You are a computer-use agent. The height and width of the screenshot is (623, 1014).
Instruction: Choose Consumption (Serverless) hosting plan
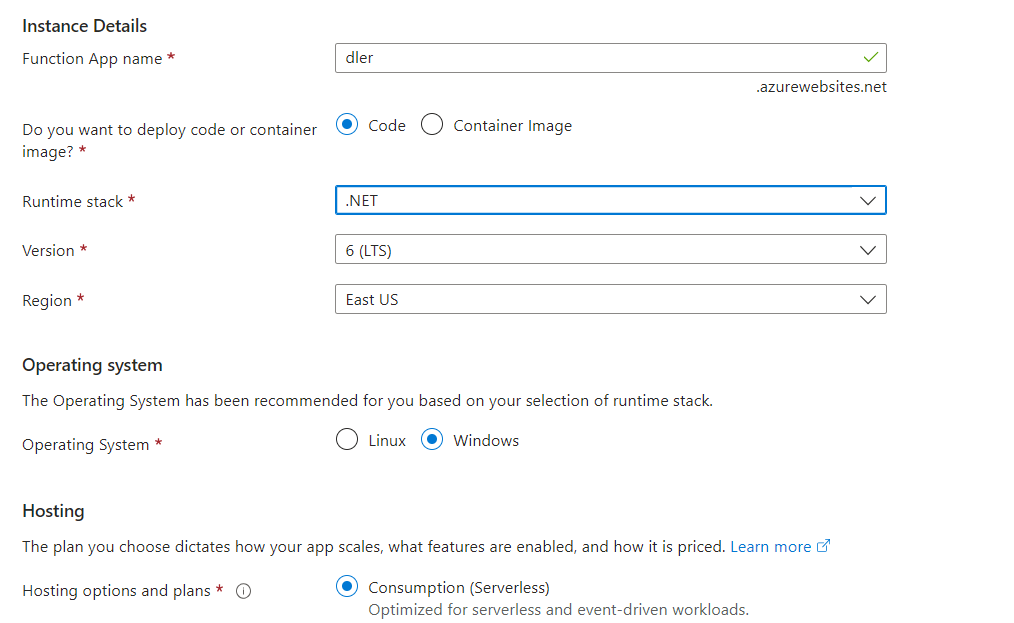pos(347,586)
